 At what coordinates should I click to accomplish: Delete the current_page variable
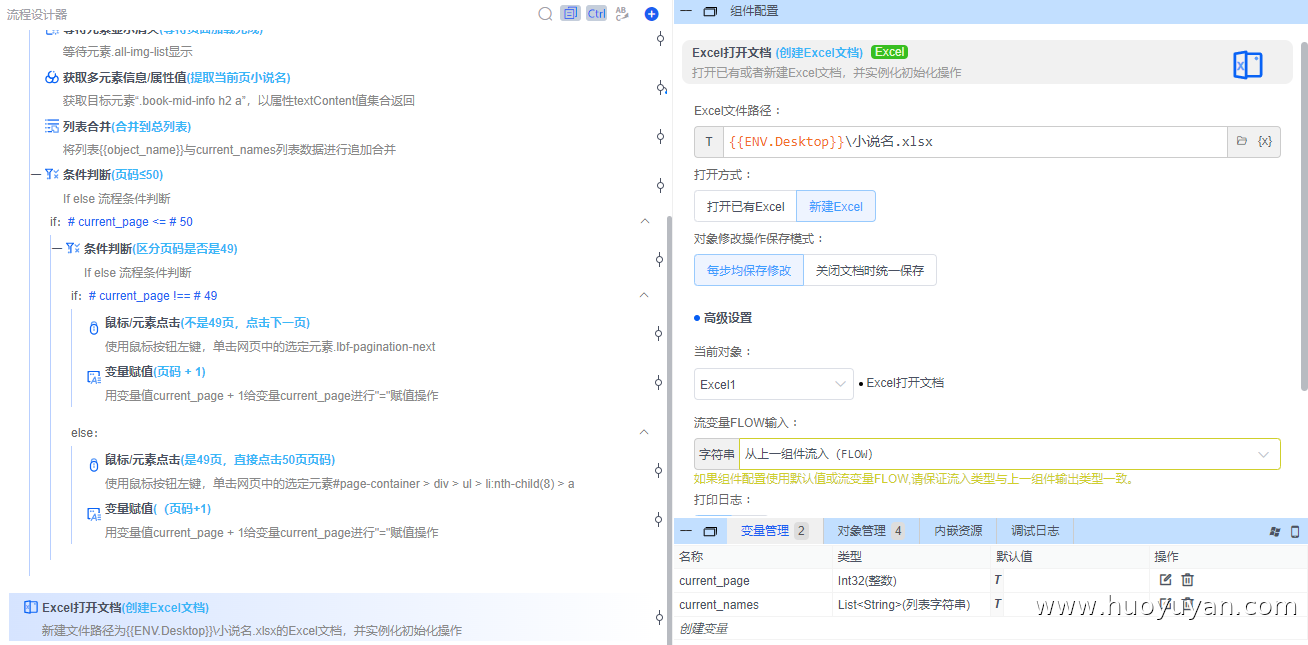[x=1187, y=580]
